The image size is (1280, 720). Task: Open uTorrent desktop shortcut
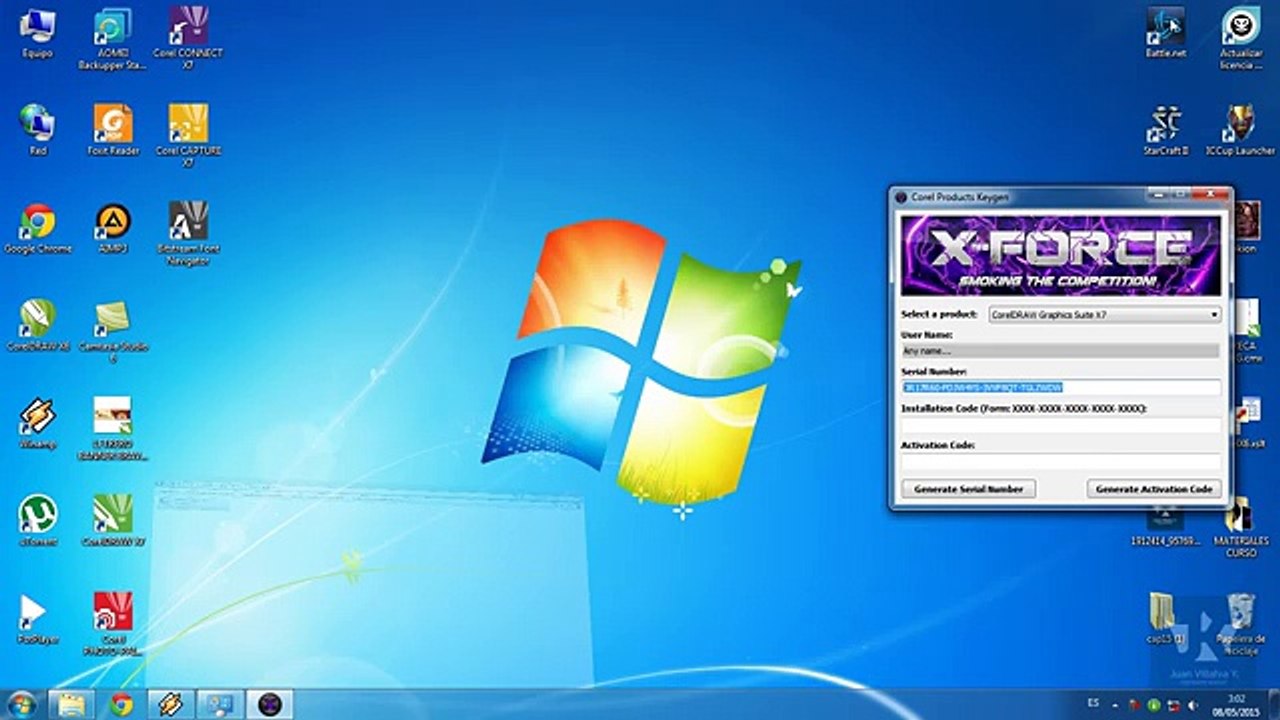pyautogui.click(x=37, y=521)
